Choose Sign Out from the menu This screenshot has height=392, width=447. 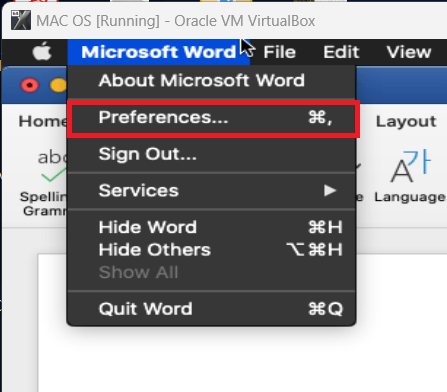[211, 154]
